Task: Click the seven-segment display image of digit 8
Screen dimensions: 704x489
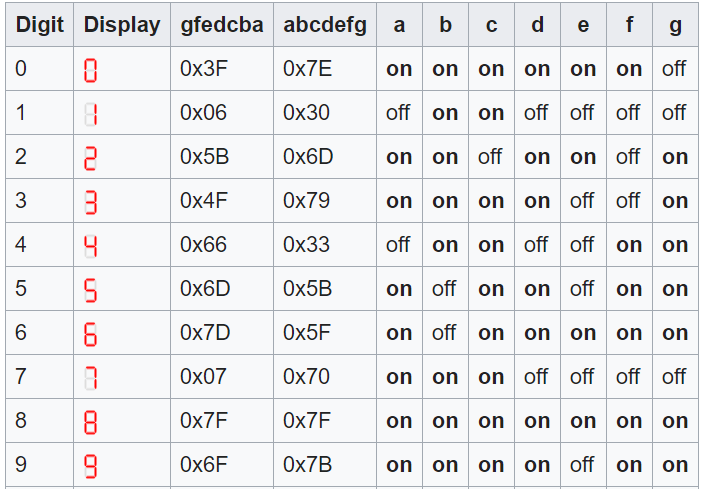Action: coord(91,422)
